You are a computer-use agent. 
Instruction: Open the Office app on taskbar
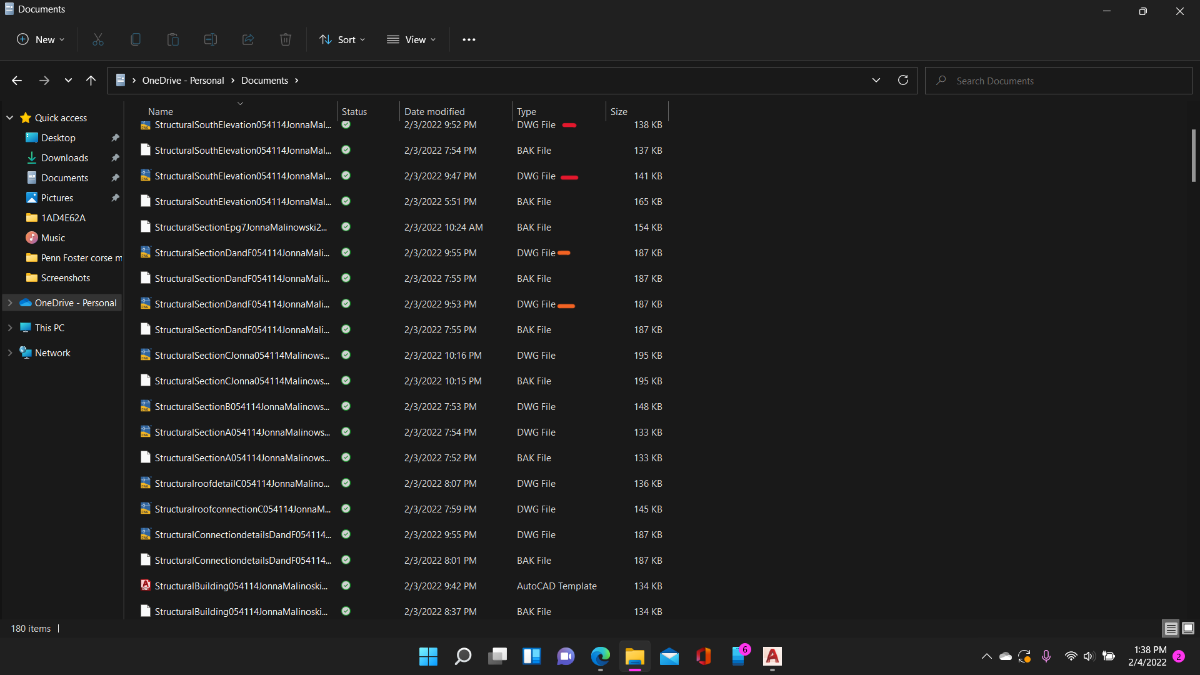[703, 656]
